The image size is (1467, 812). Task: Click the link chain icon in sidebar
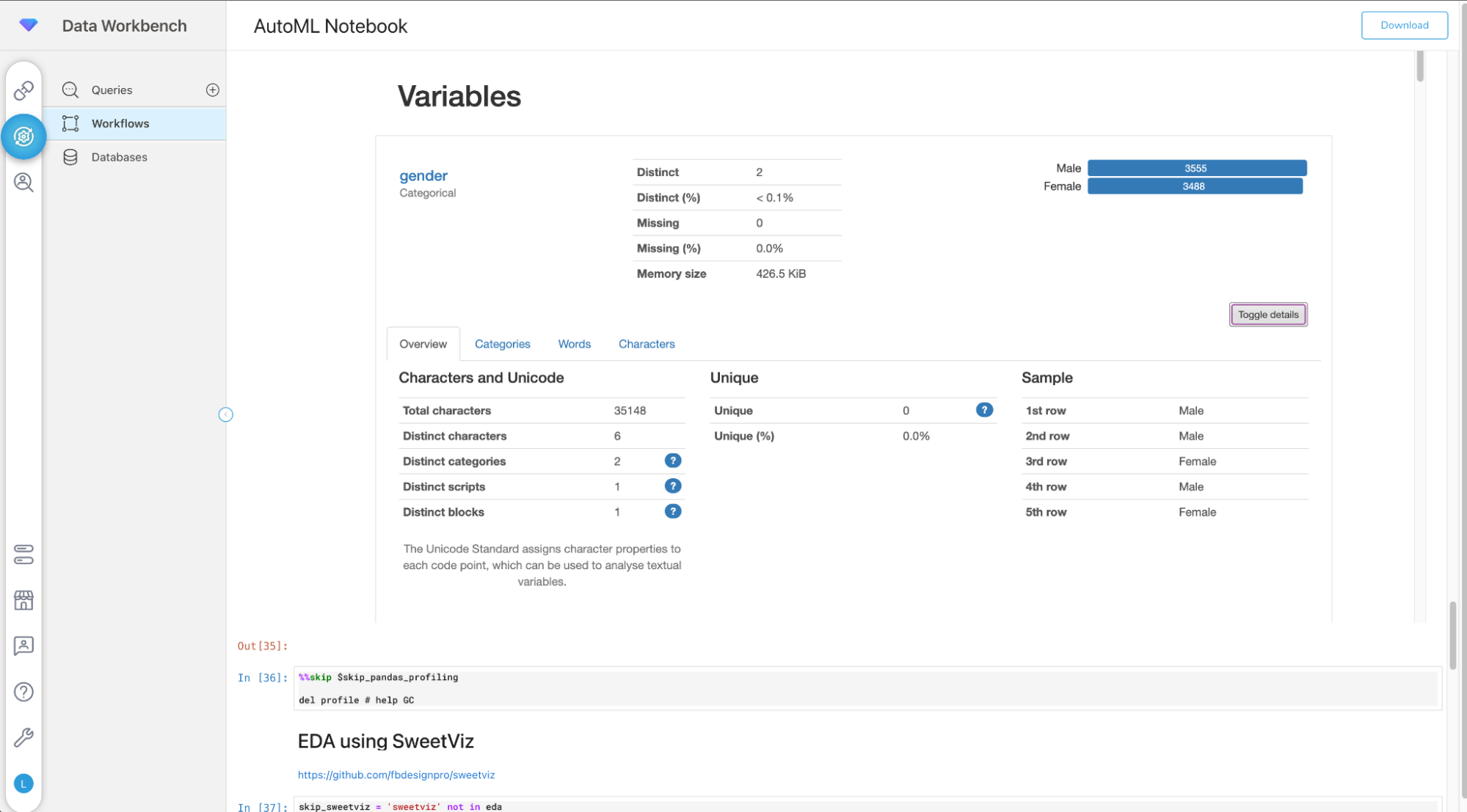click(23, 90)
